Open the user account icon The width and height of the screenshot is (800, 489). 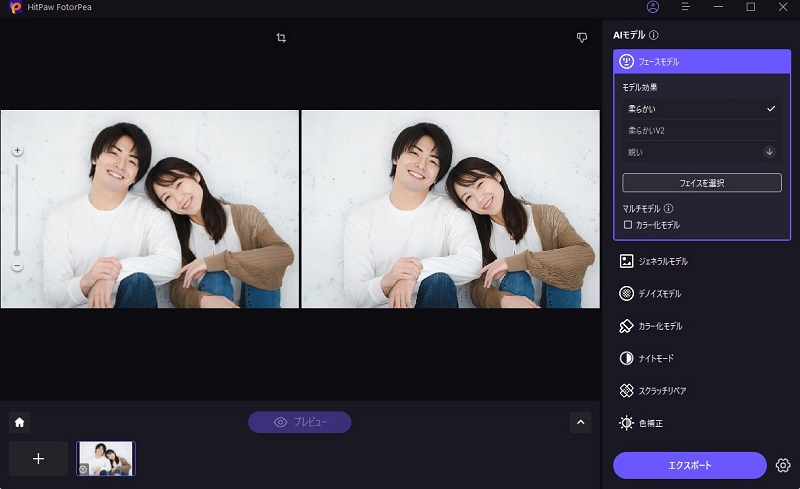click(x=653, y=7)
